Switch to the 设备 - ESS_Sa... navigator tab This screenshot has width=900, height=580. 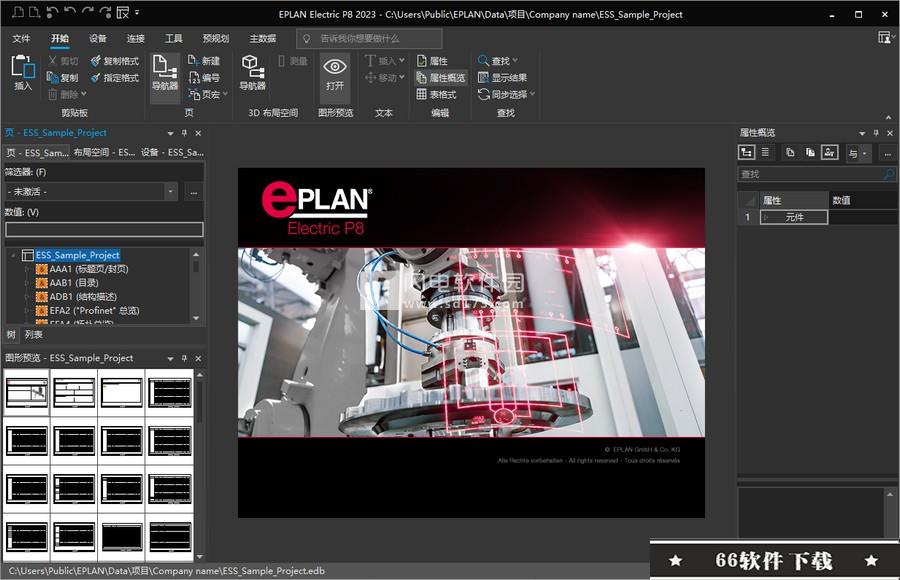pos(172,153)
